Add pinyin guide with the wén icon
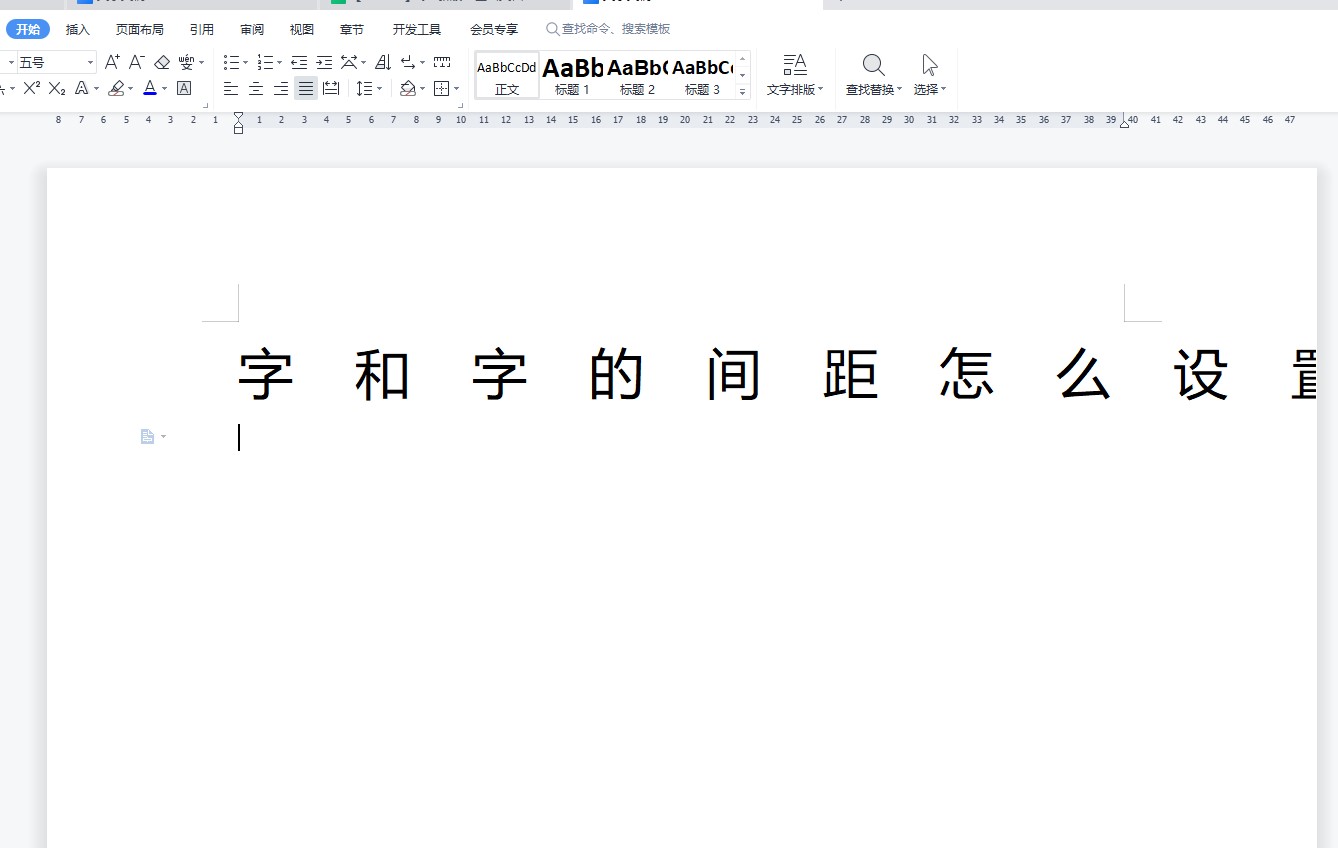The height and width of the screenshot is (848, 1338). [186, 62]
